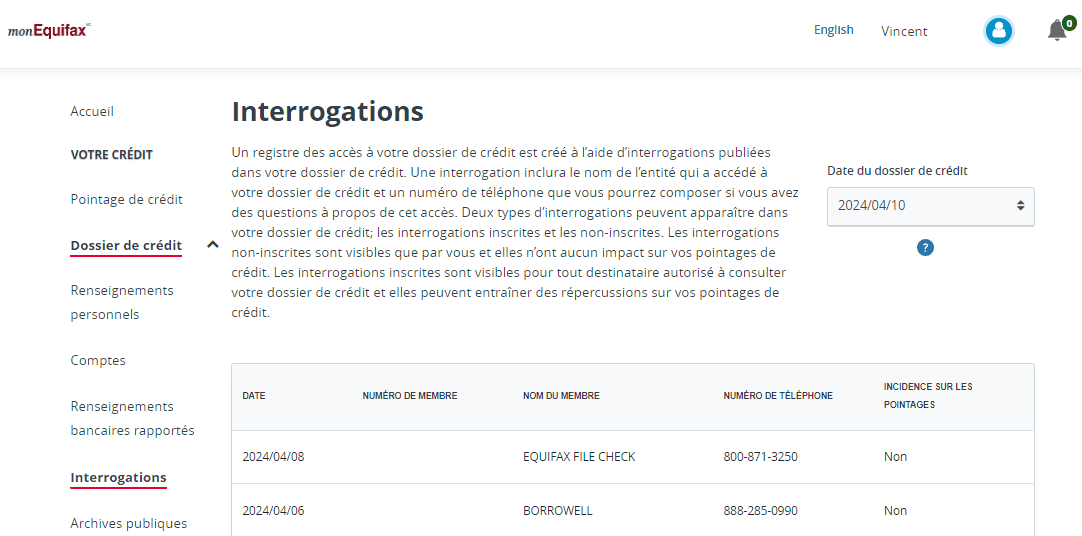The image size is (1082, 536).
Task: Go to Accueil in sidebar
Action: 92,111
